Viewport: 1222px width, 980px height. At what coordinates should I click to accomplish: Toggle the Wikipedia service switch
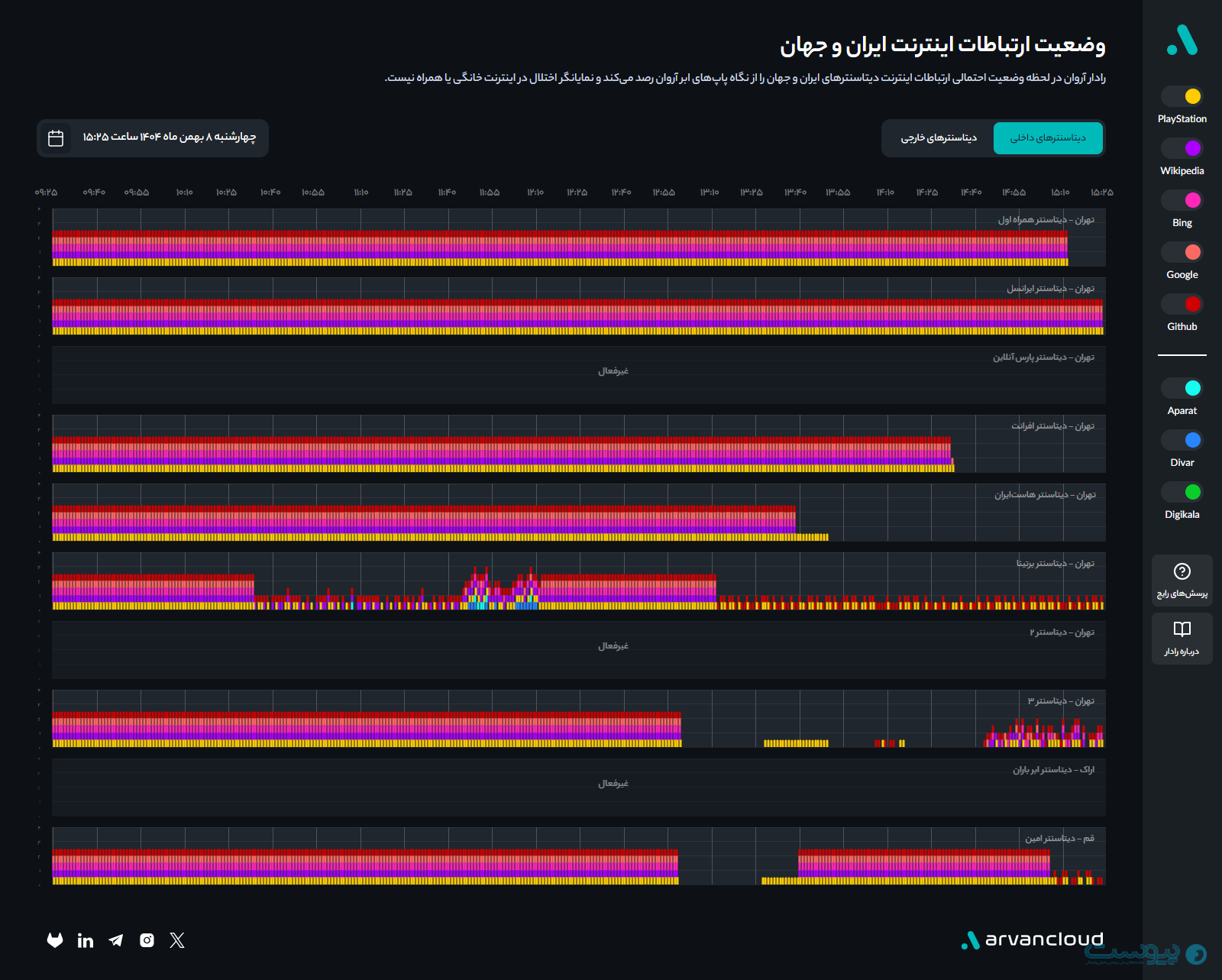pyautogui.click(x=1182, y=148)
